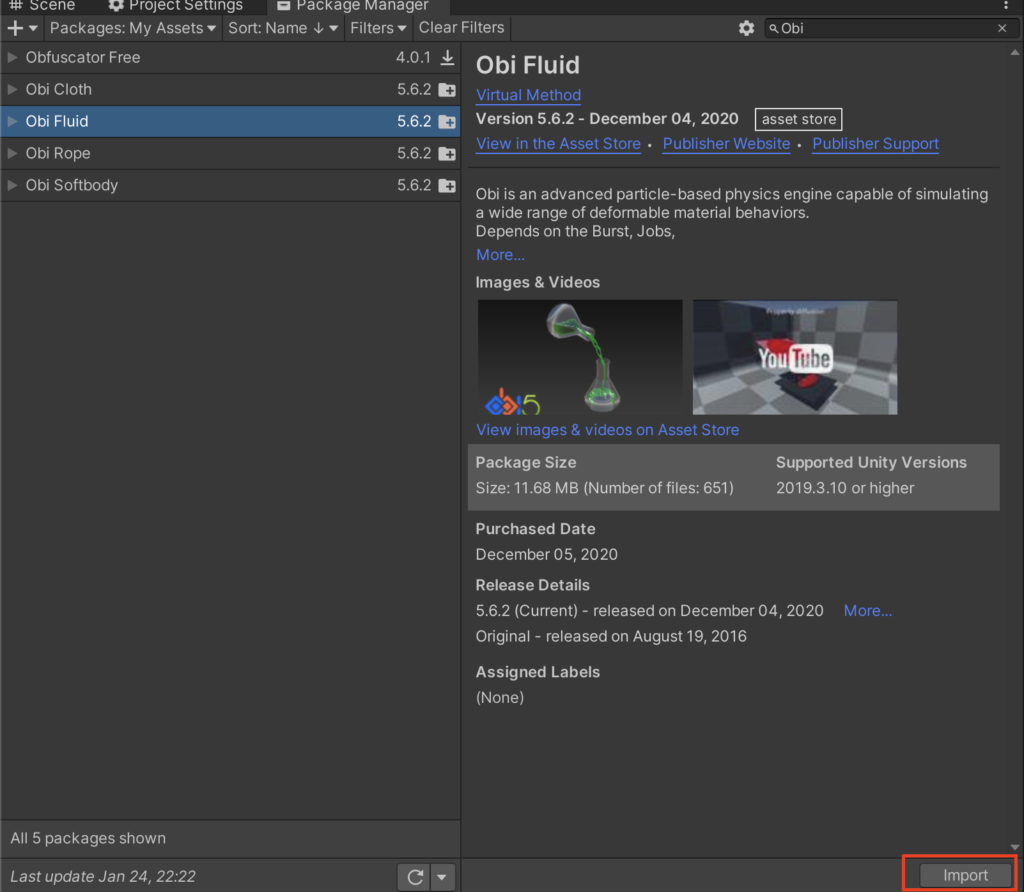Click the import icon beside Obi Rope
Image resolution: width=1024 pixels, height=892 pixels.
[x=447, y=153]
